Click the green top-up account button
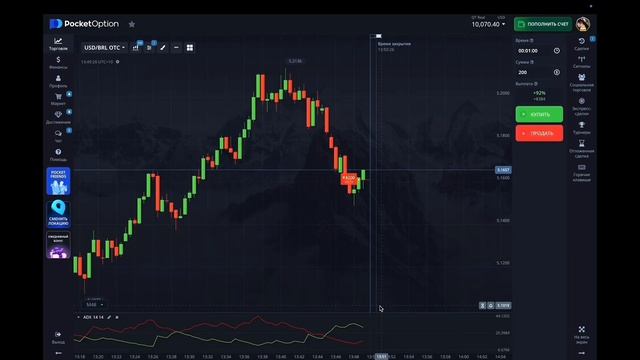Image resolution: width=640 pixels, height=360 pixels. [x=543, y=24]
